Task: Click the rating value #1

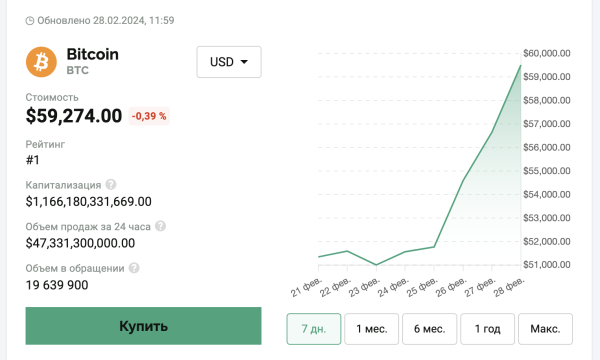Action: pos(33,160)
